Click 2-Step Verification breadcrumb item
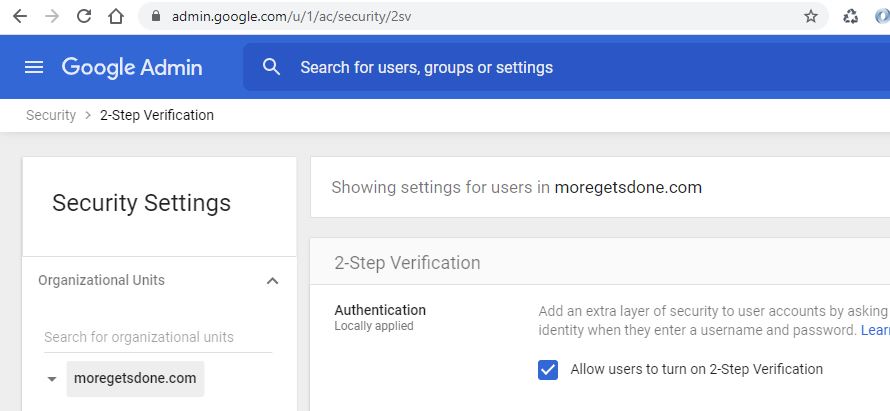890x411 pixels. (x=157, y=115)
